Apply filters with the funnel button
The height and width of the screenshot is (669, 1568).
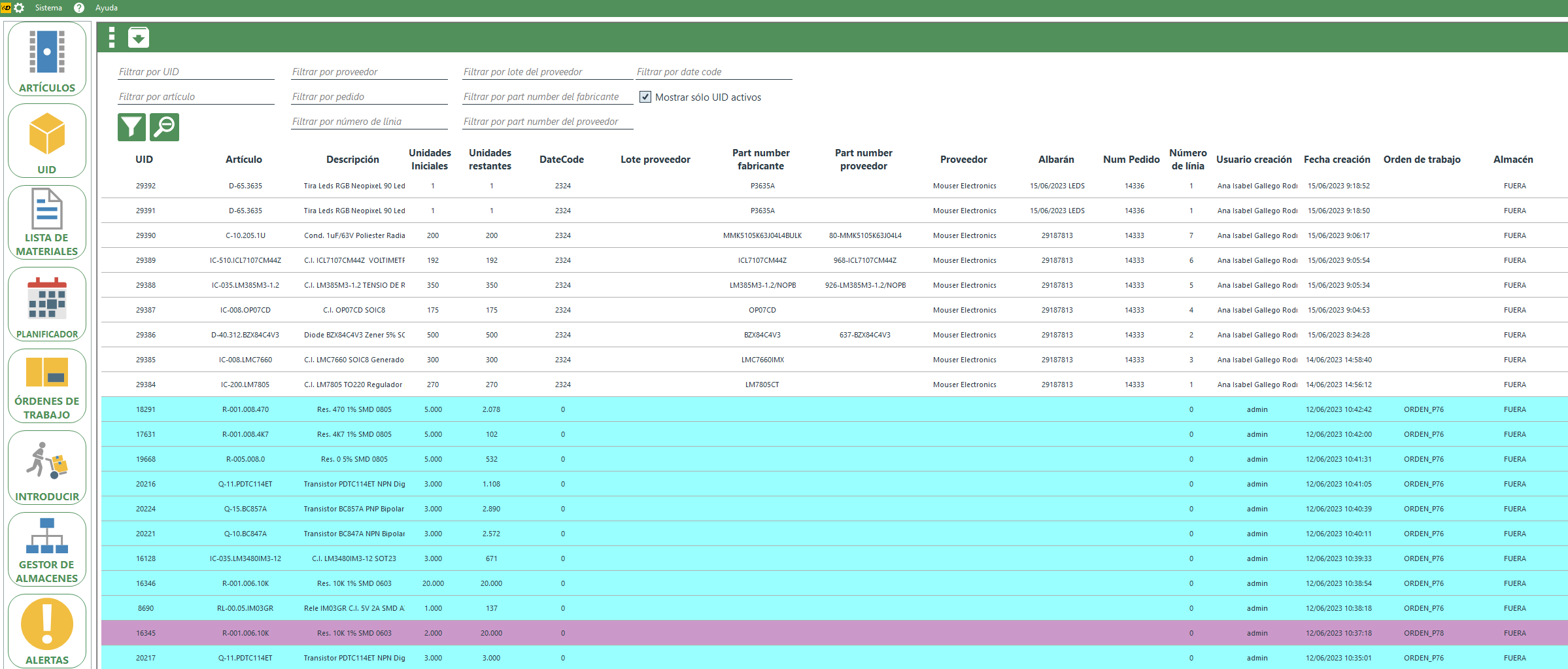coord(131,127)
